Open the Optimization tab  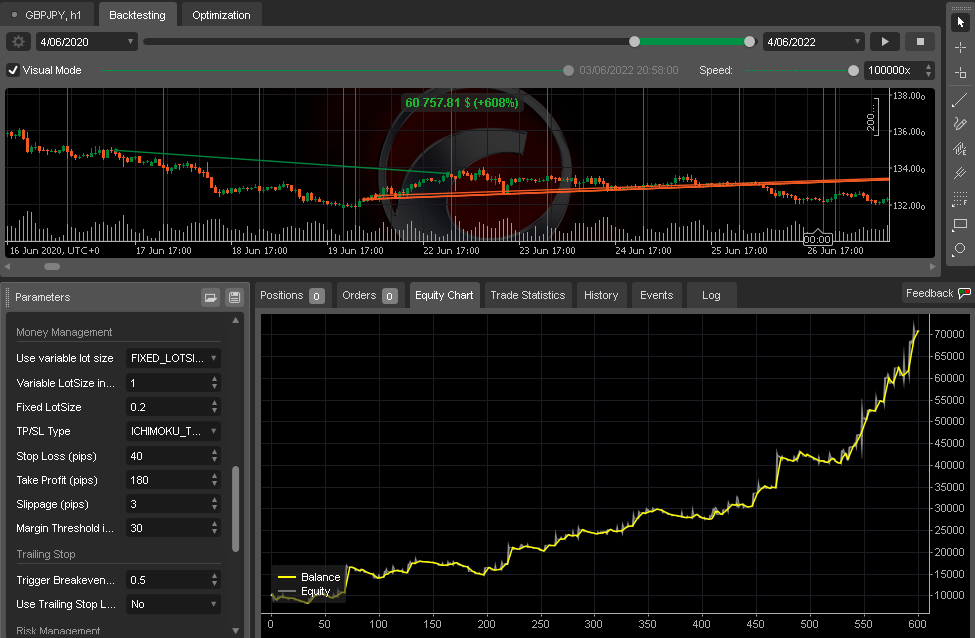pyautogui.click(x=221, y=15)
